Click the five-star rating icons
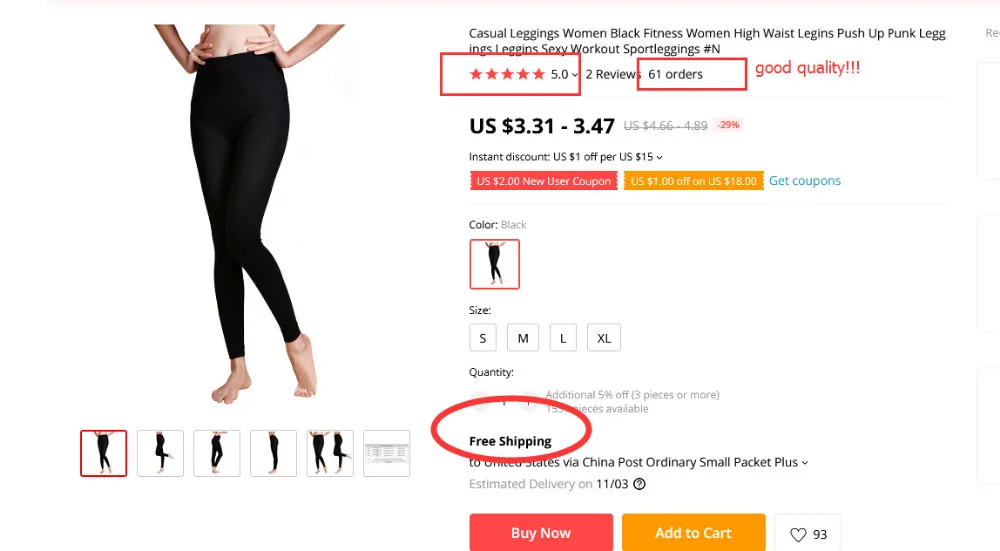Screen dimensions: 1000x551 507,74
